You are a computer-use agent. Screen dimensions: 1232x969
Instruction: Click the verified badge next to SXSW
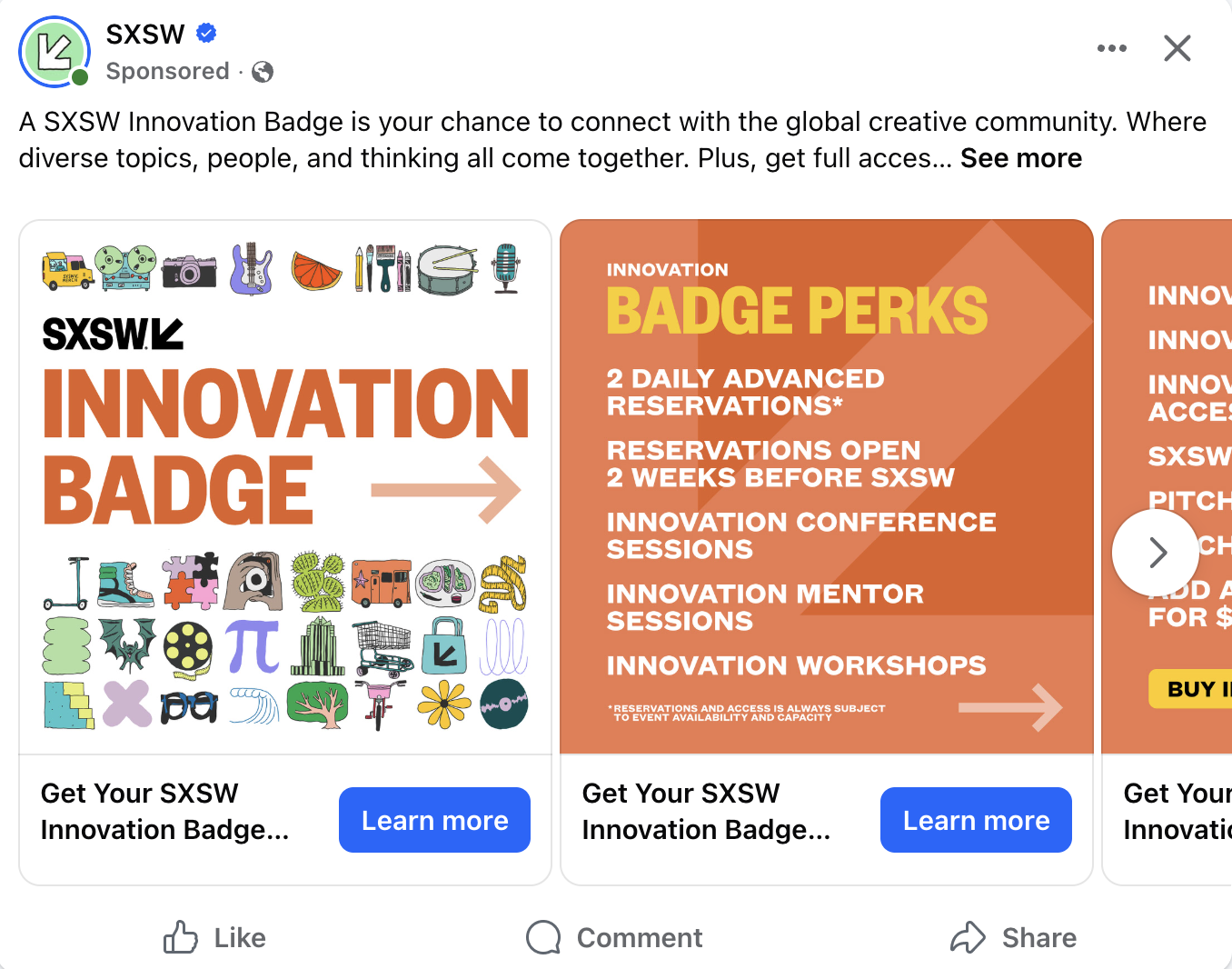pyautogui.click(x=206, y=34)
